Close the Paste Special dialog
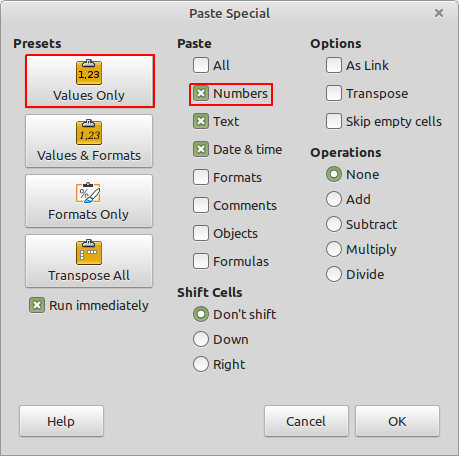 click(x=439, y=13)
